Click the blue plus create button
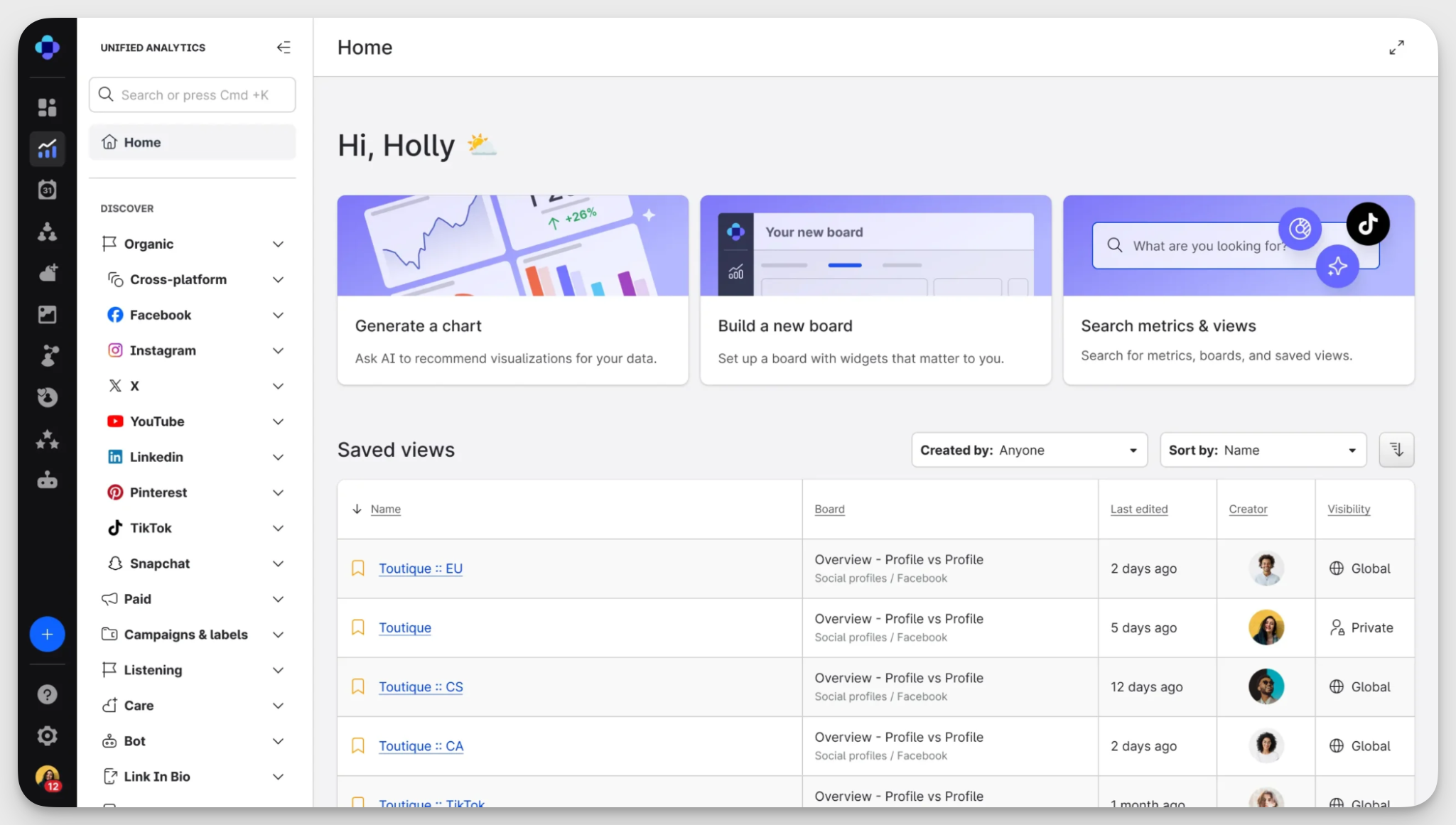The width and height of the screenshot is (1456, 825). (x=47, y=635)
